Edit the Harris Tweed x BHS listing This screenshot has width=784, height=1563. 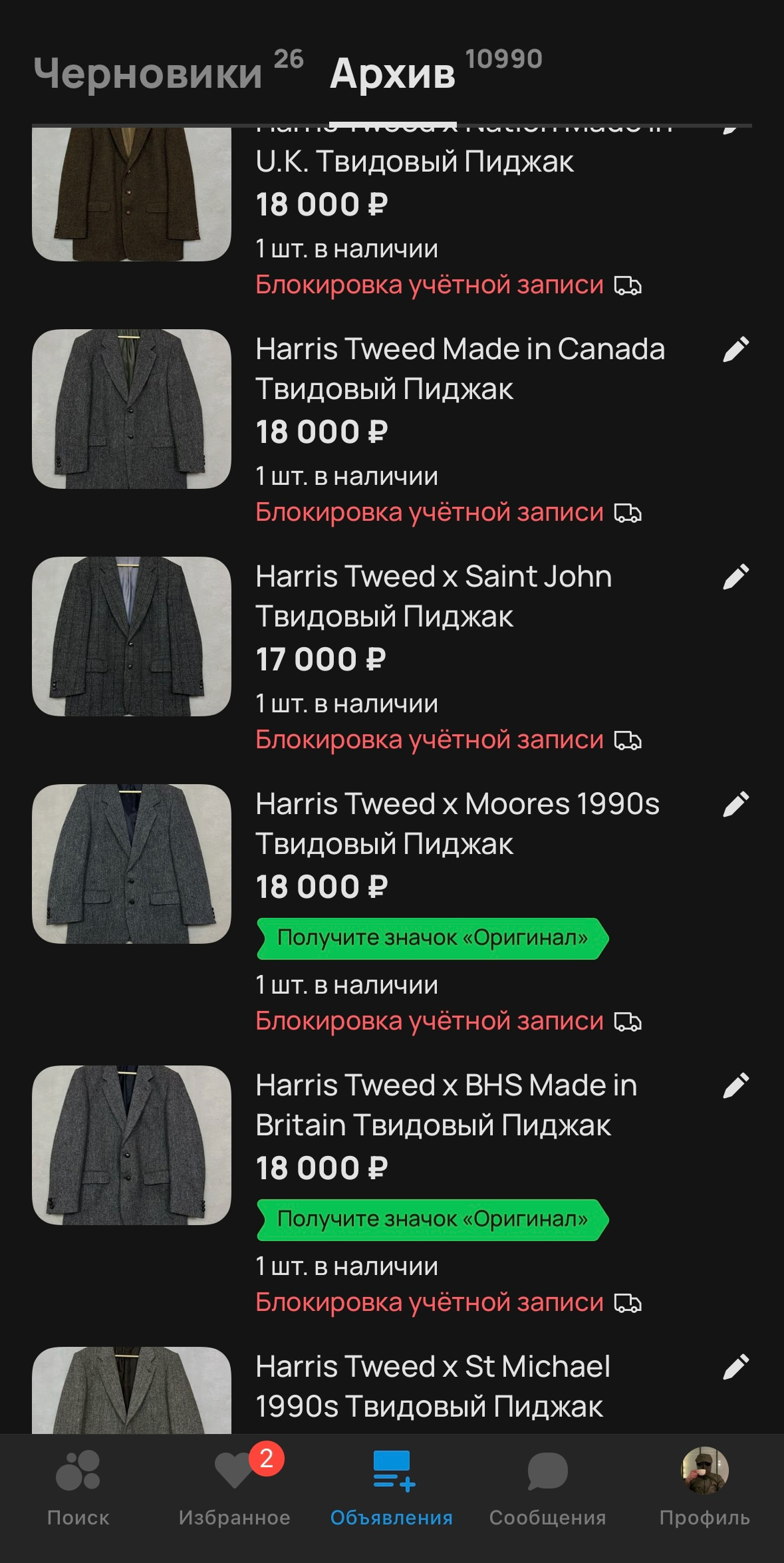735,1086
